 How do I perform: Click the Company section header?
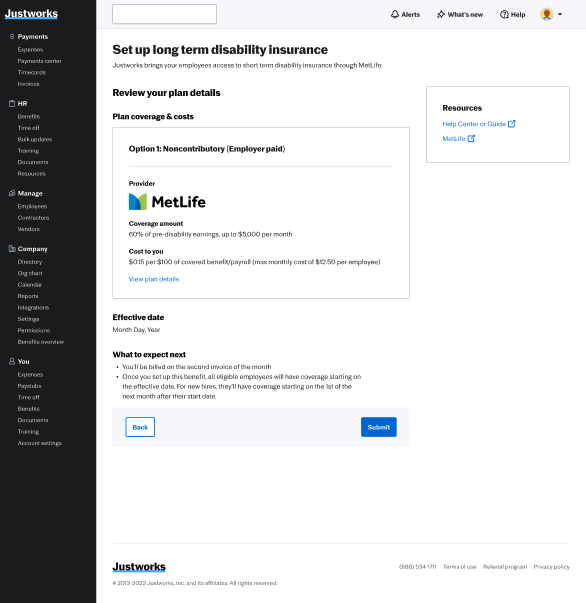32,249
